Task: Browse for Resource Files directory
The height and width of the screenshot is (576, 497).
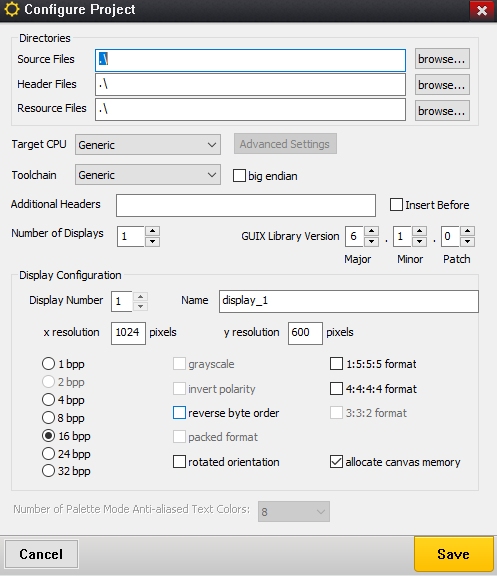Action: [442, 111]
